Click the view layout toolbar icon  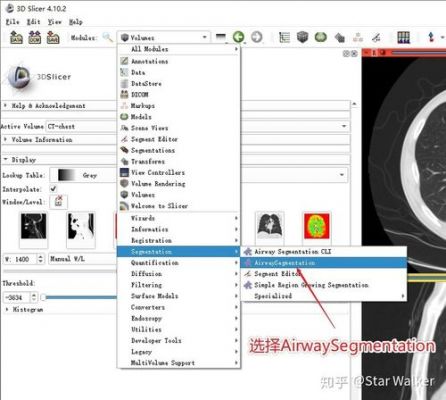403,37
